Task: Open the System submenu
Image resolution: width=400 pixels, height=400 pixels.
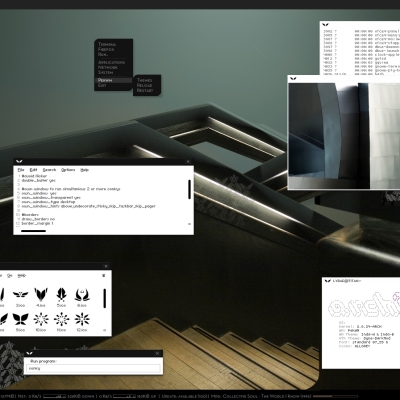Action: click(x=105, y=72)
